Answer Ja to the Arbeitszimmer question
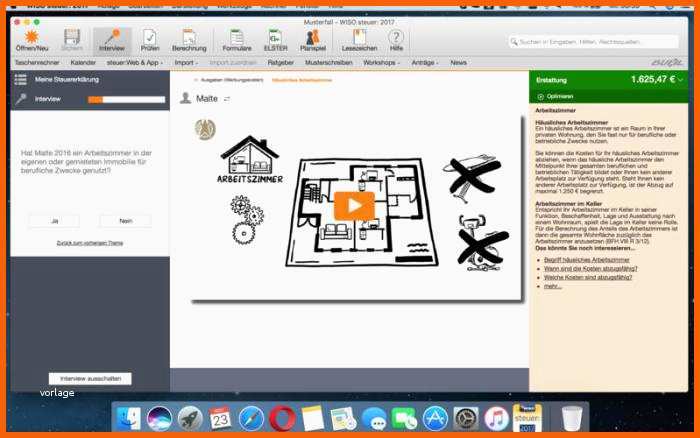This screenshot has height=438, width=700. [54, 220]
